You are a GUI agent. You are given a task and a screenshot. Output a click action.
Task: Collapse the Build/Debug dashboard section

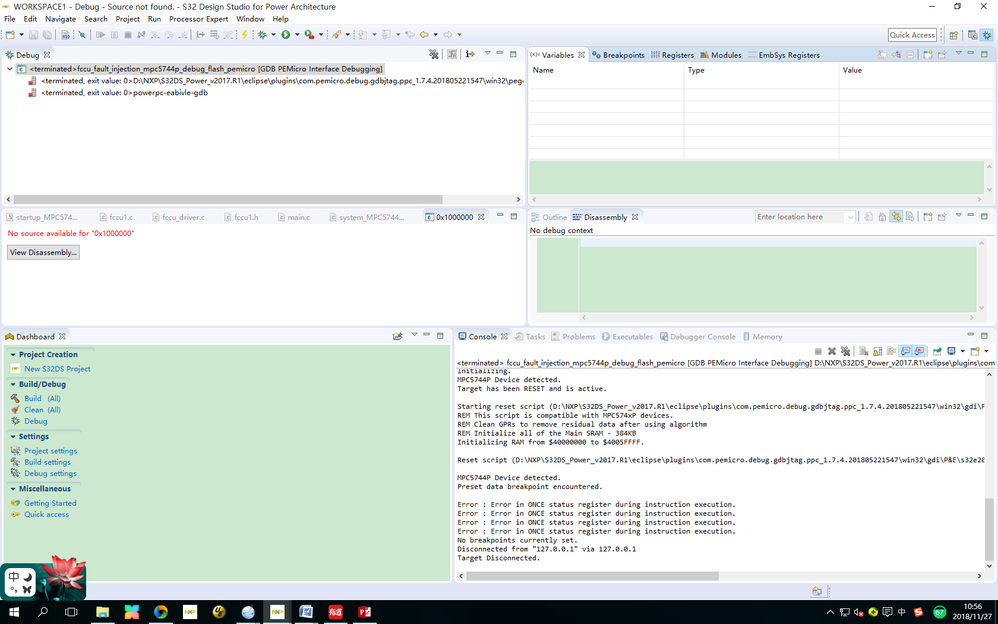tap(13, 385)
